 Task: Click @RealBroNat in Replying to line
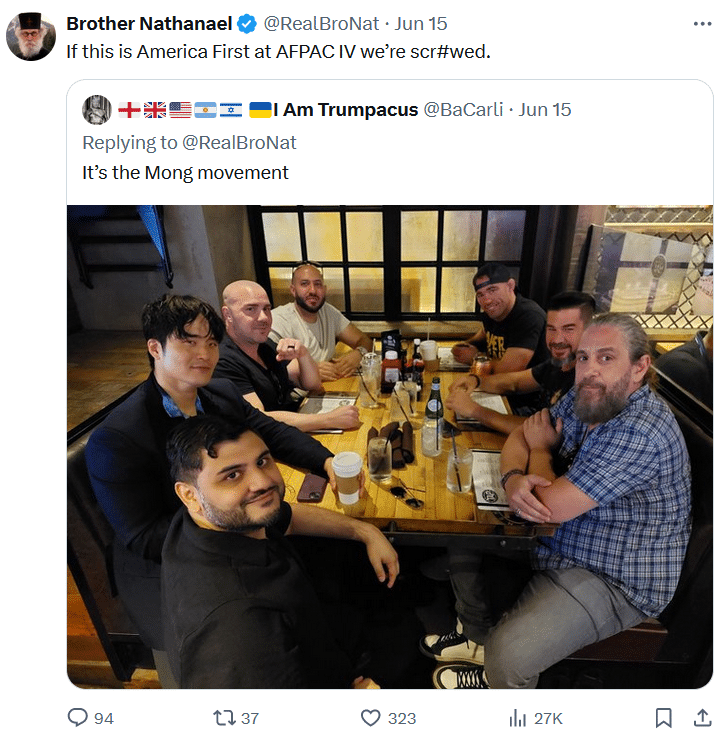point(239,143)
